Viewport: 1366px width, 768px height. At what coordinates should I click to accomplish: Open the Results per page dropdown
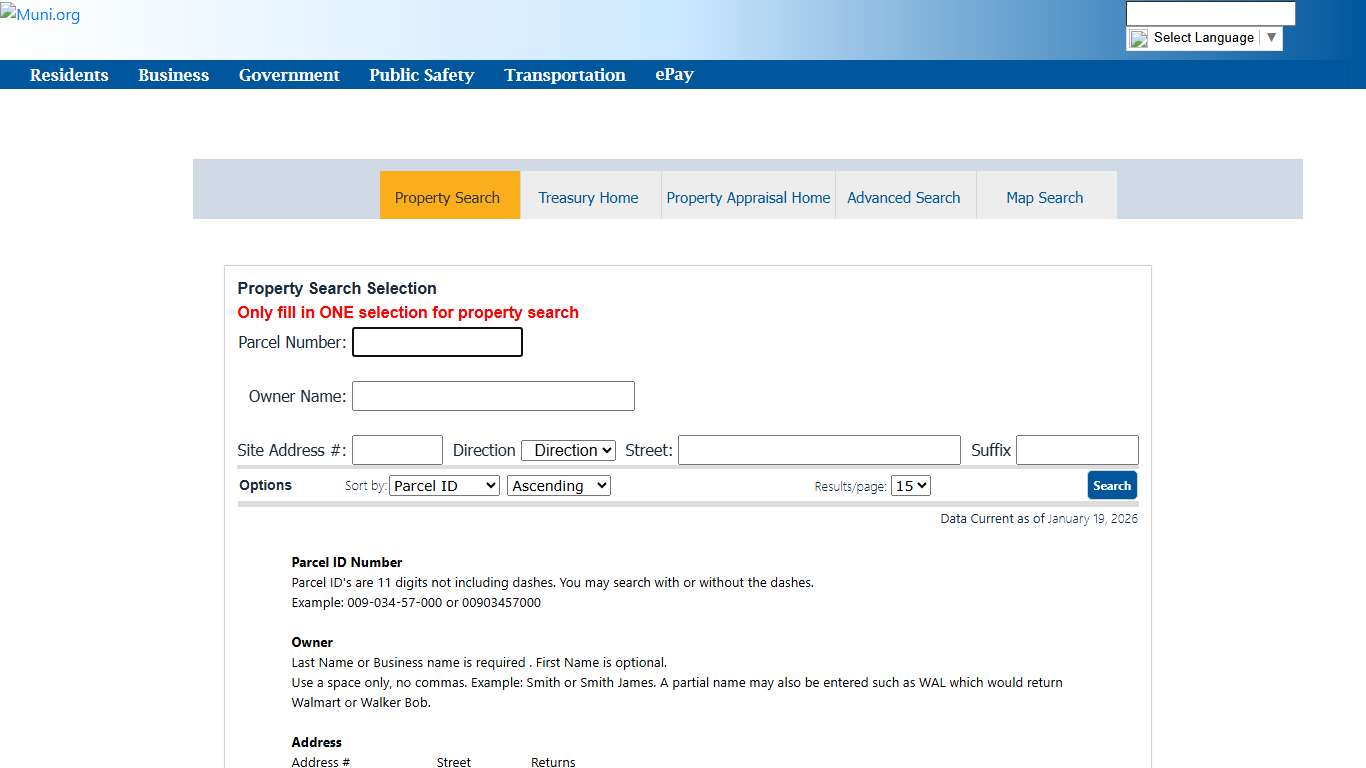910,485
